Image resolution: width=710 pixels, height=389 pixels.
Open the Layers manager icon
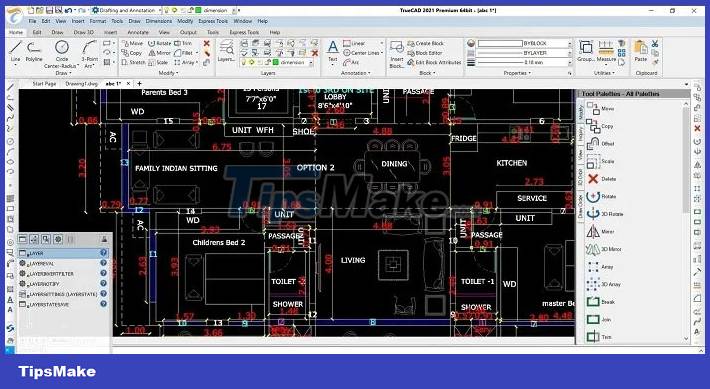point(226,51)
